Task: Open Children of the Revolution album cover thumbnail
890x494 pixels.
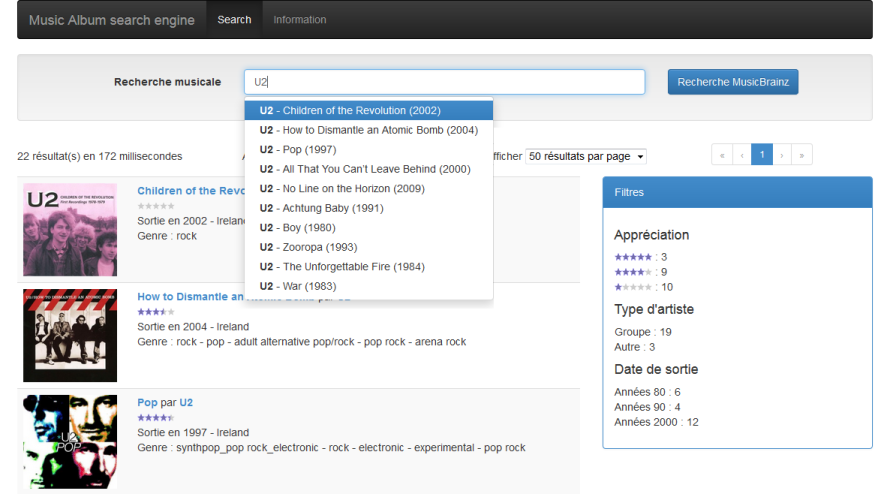Action: pos(70,229)
